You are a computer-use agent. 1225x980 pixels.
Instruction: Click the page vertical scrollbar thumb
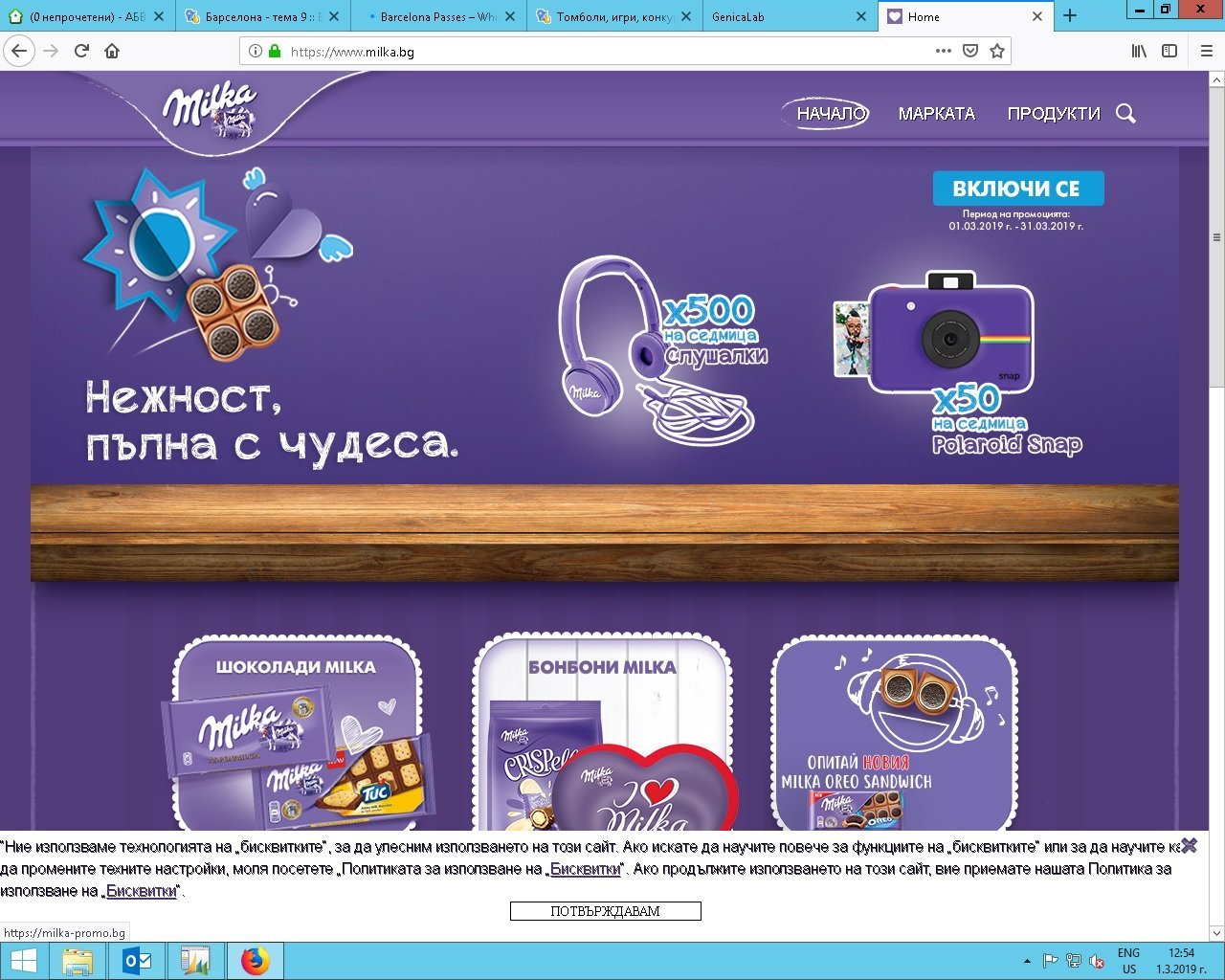pyautogui.click(x=1216, y=239)
